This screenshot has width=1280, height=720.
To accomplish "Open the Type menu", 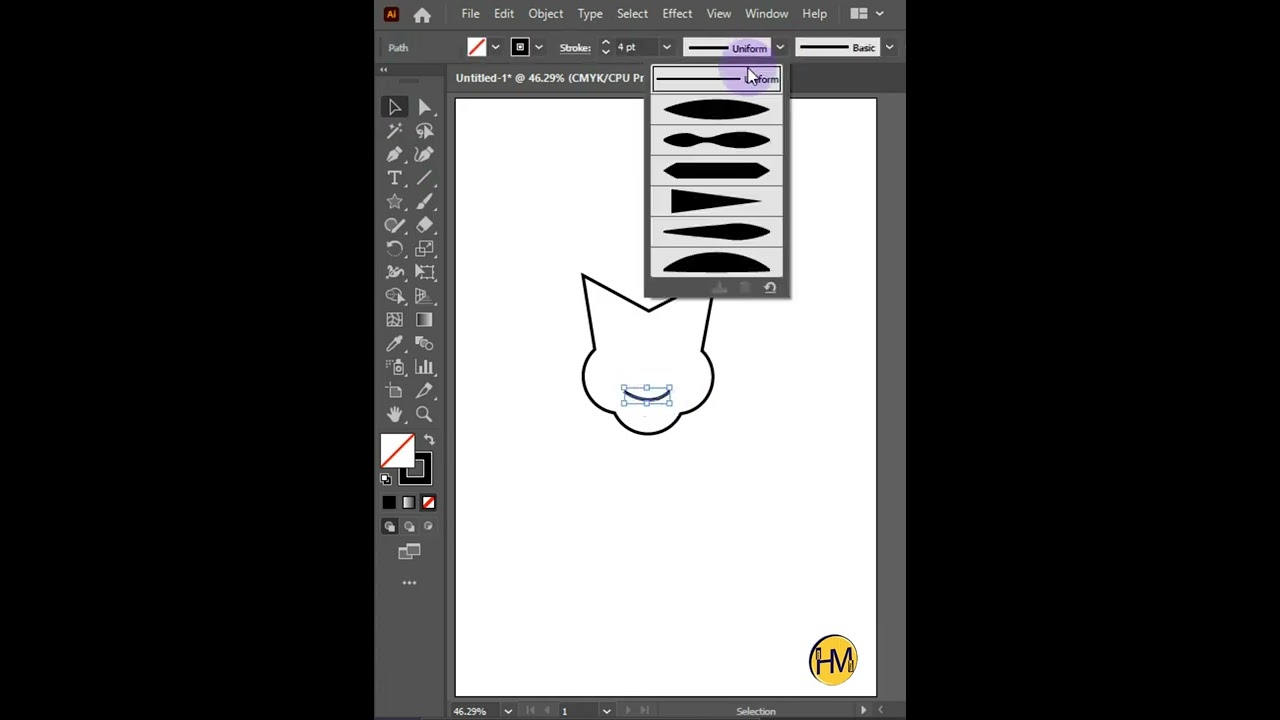I will (x=590, y=14).
